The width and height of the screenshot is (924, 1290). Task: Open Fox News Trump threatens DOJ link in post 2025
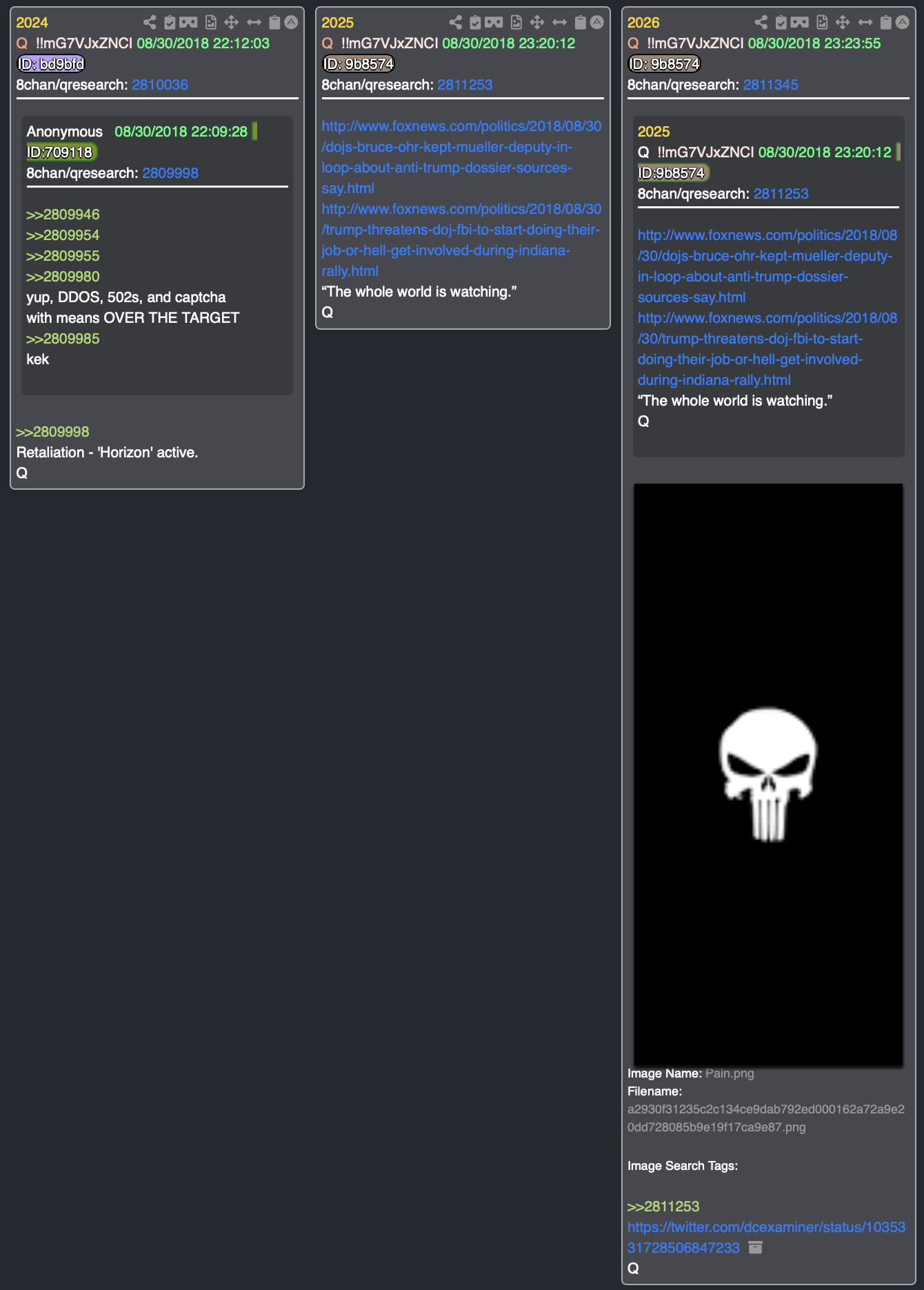coord(461,240)
